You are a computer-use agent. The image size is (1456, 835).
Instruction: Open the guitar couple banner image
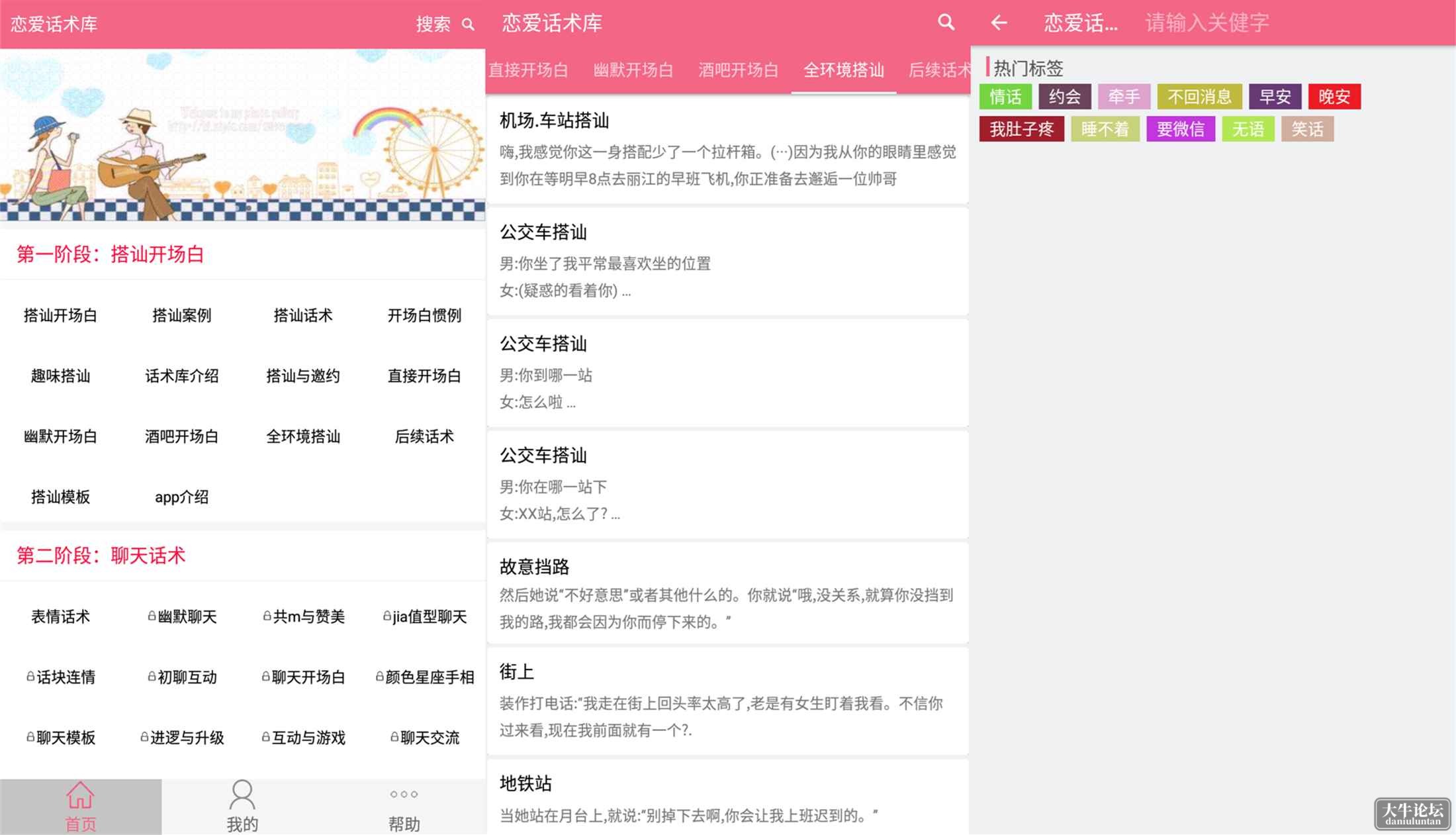(242, 135)
